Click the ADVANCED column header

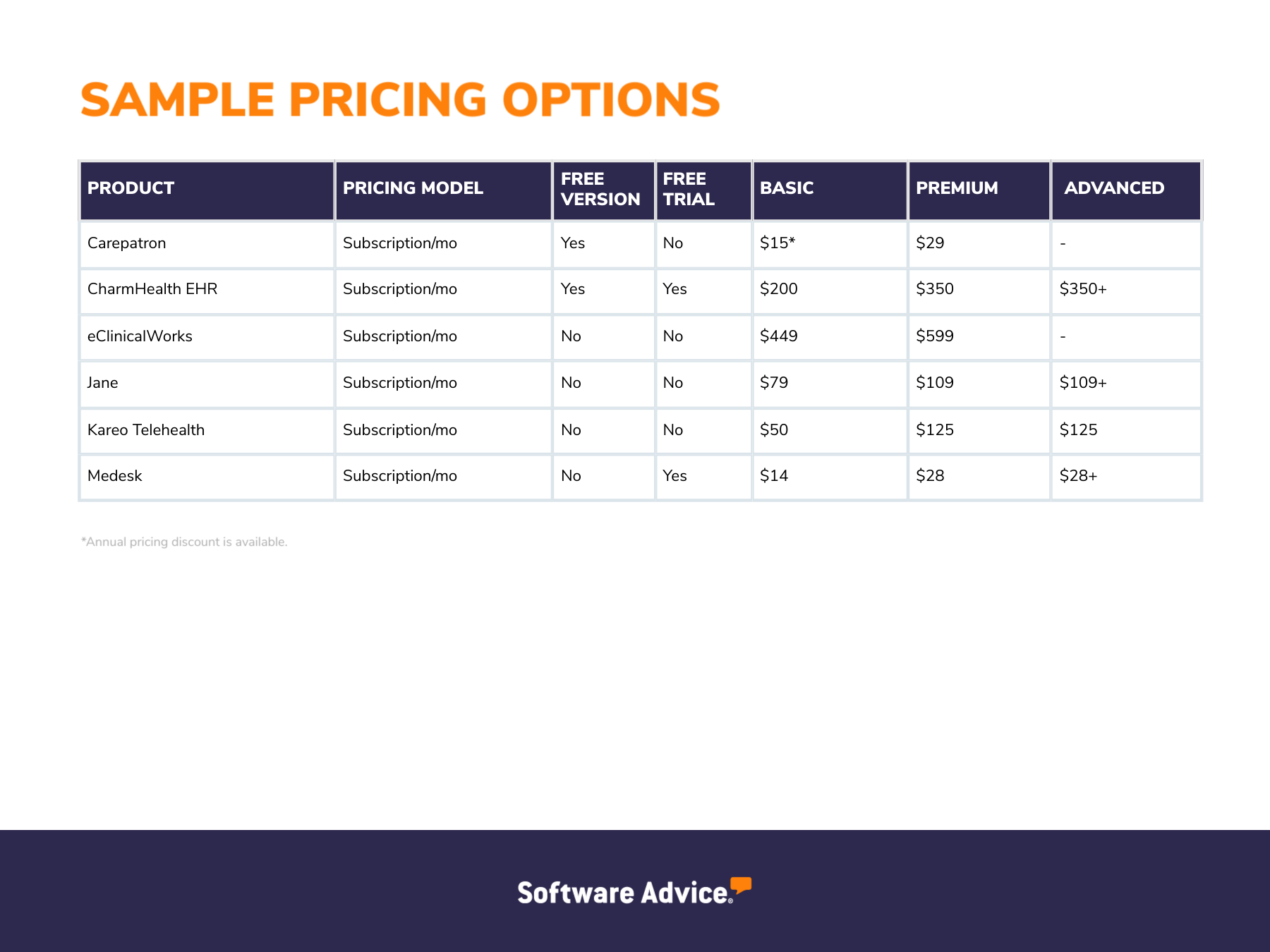click(1126, 190)
